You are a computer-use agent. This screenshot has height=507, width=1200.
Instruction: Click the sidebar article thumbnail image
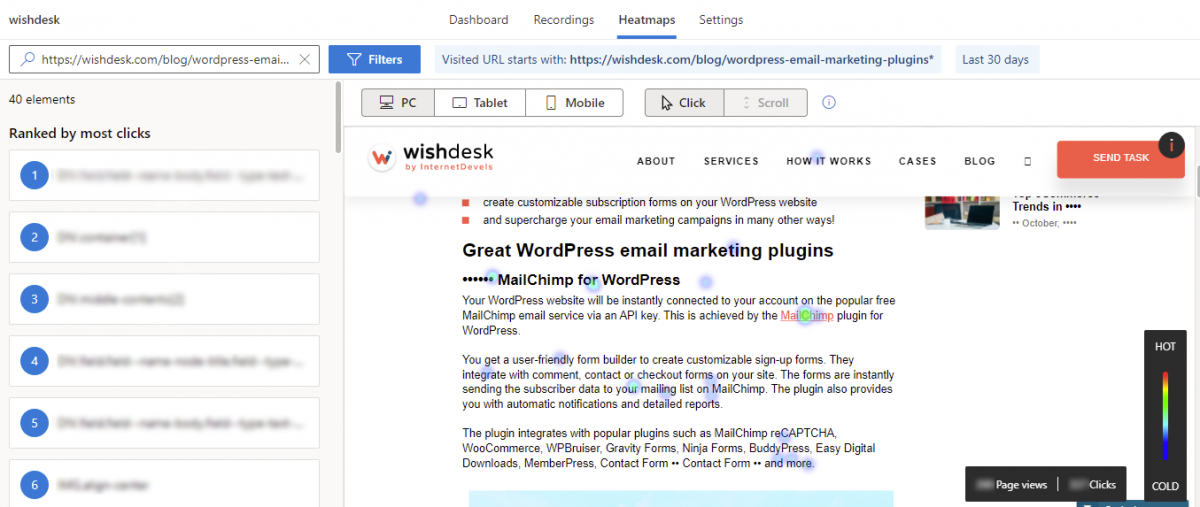[x=963, y=211]
